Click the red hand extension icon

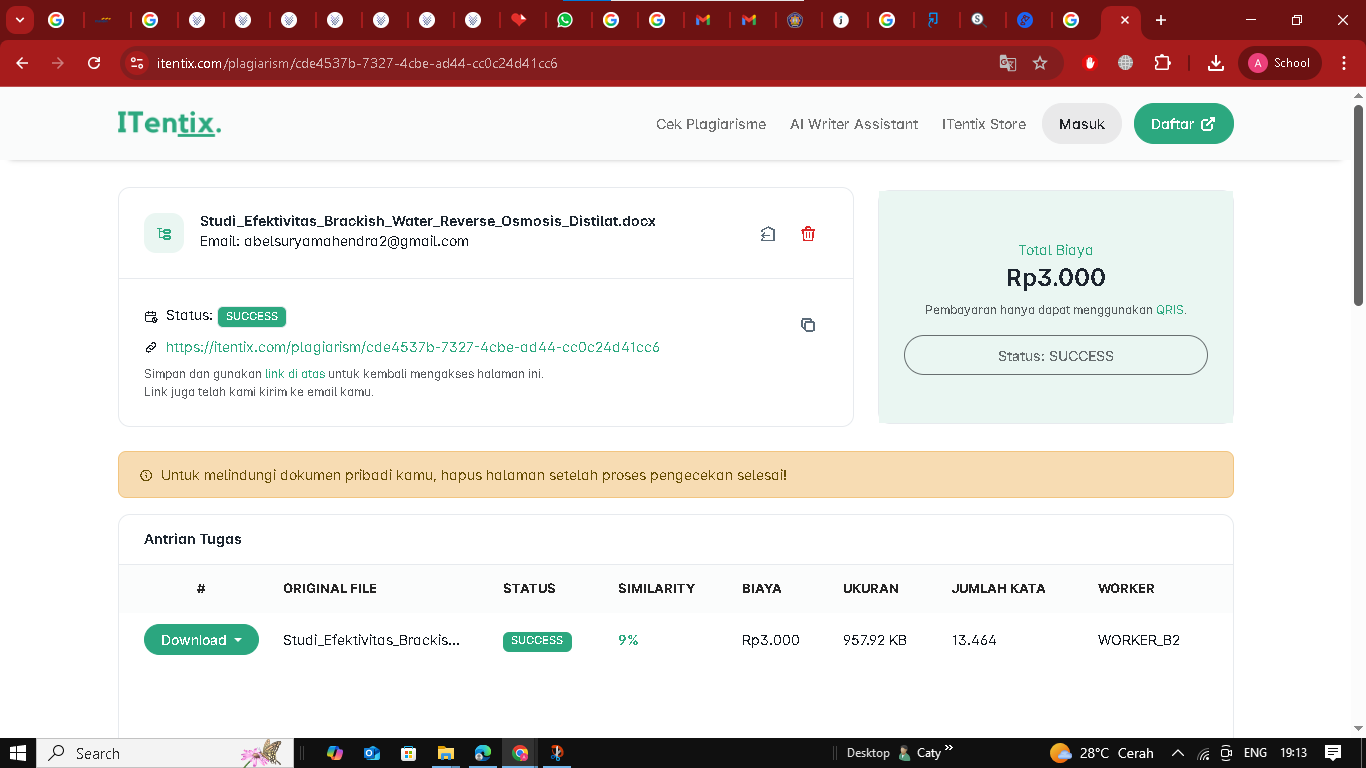click(1090, 63)
